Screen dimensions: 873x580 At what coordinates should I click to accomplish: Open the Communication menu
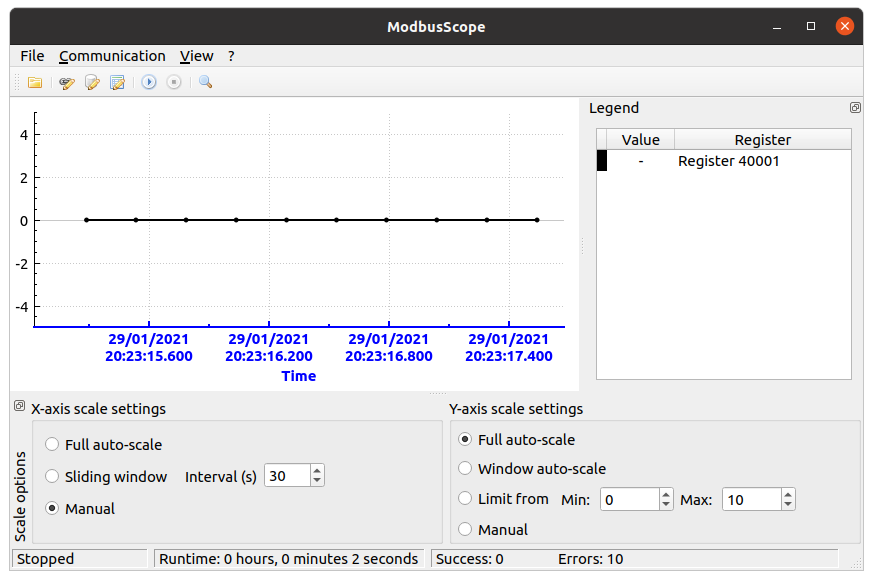point(113,56)
